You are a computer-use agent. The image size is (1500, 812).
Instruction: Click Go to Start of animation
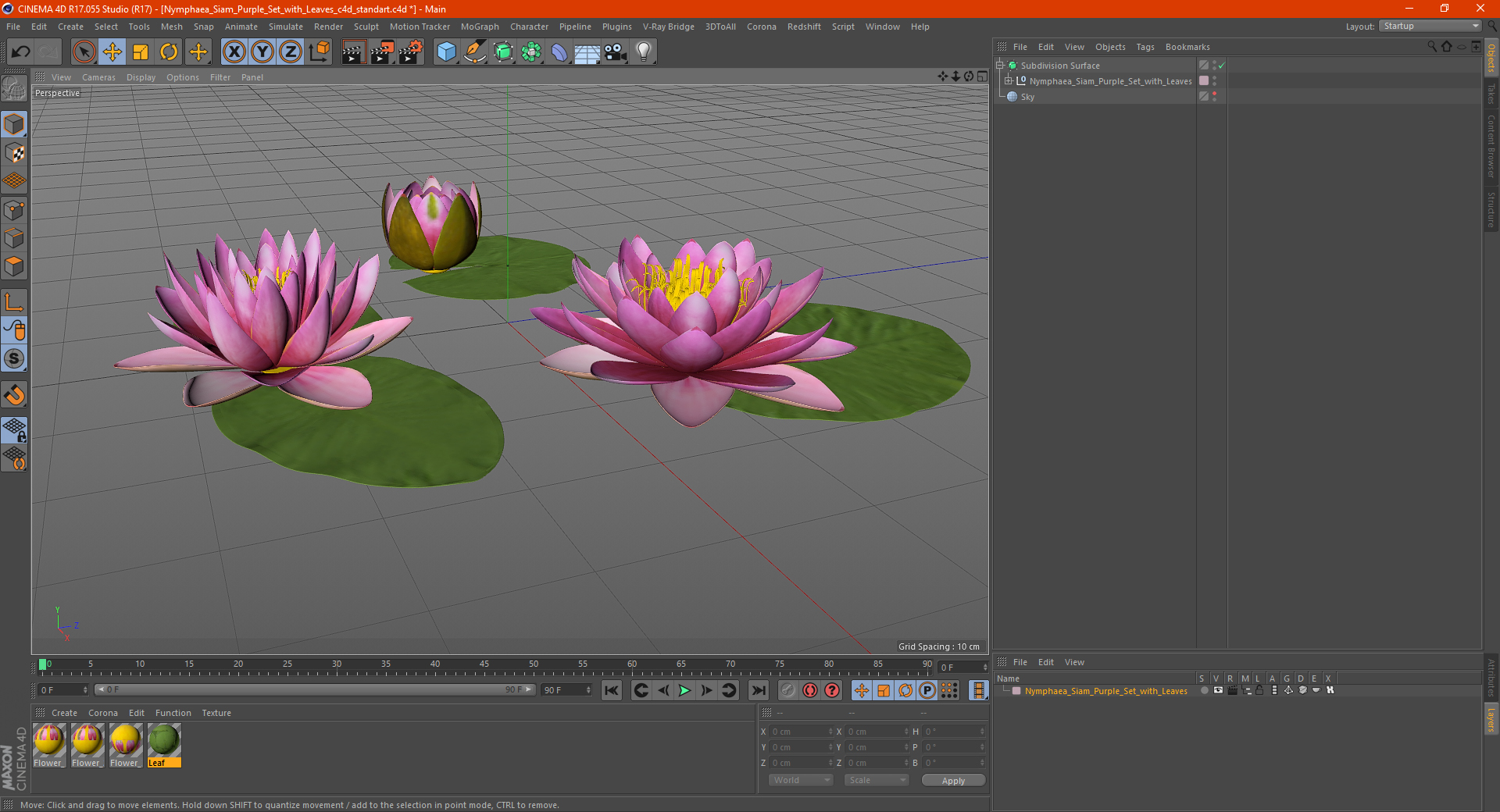pos(612,690)
